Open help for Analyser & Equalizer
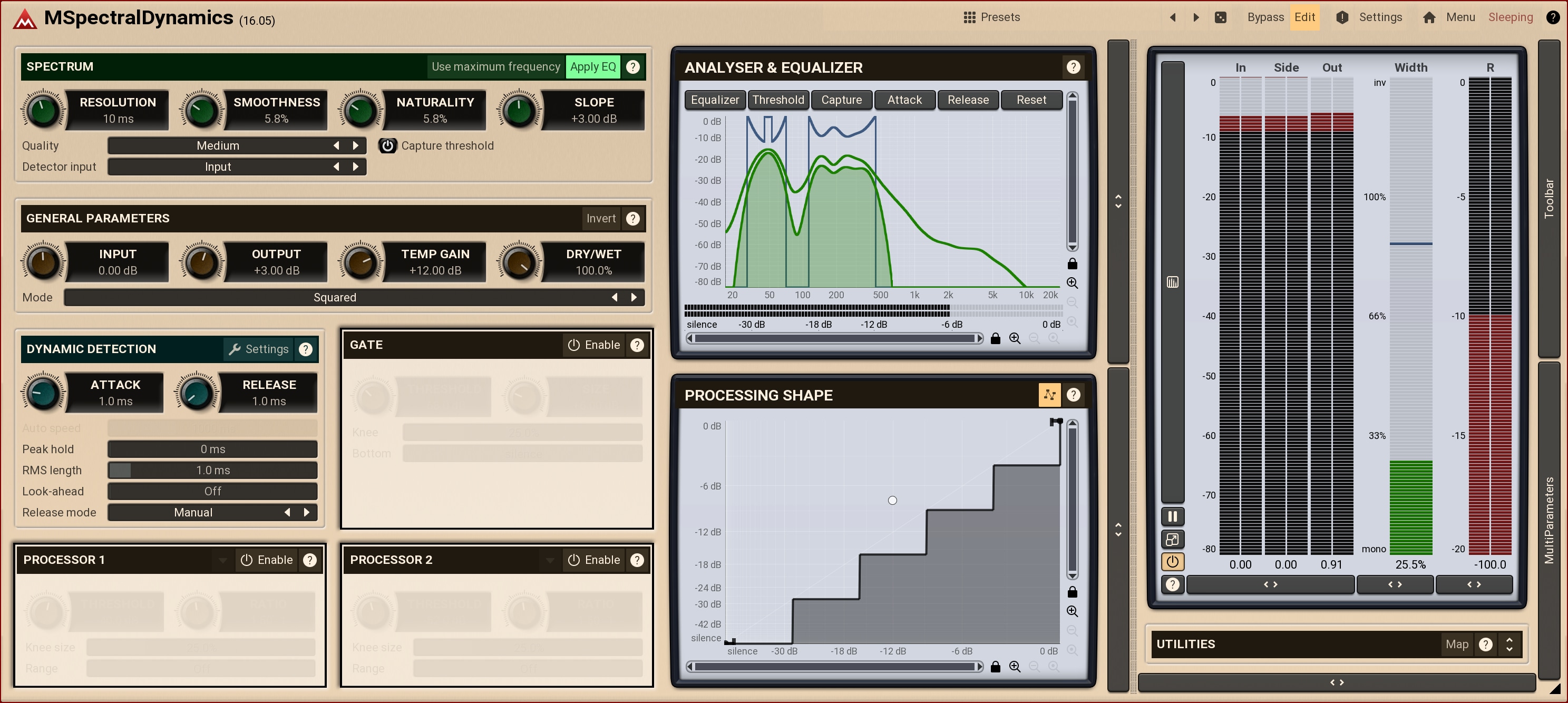This screenshot has height=703, width=1568. (1073, 67)
